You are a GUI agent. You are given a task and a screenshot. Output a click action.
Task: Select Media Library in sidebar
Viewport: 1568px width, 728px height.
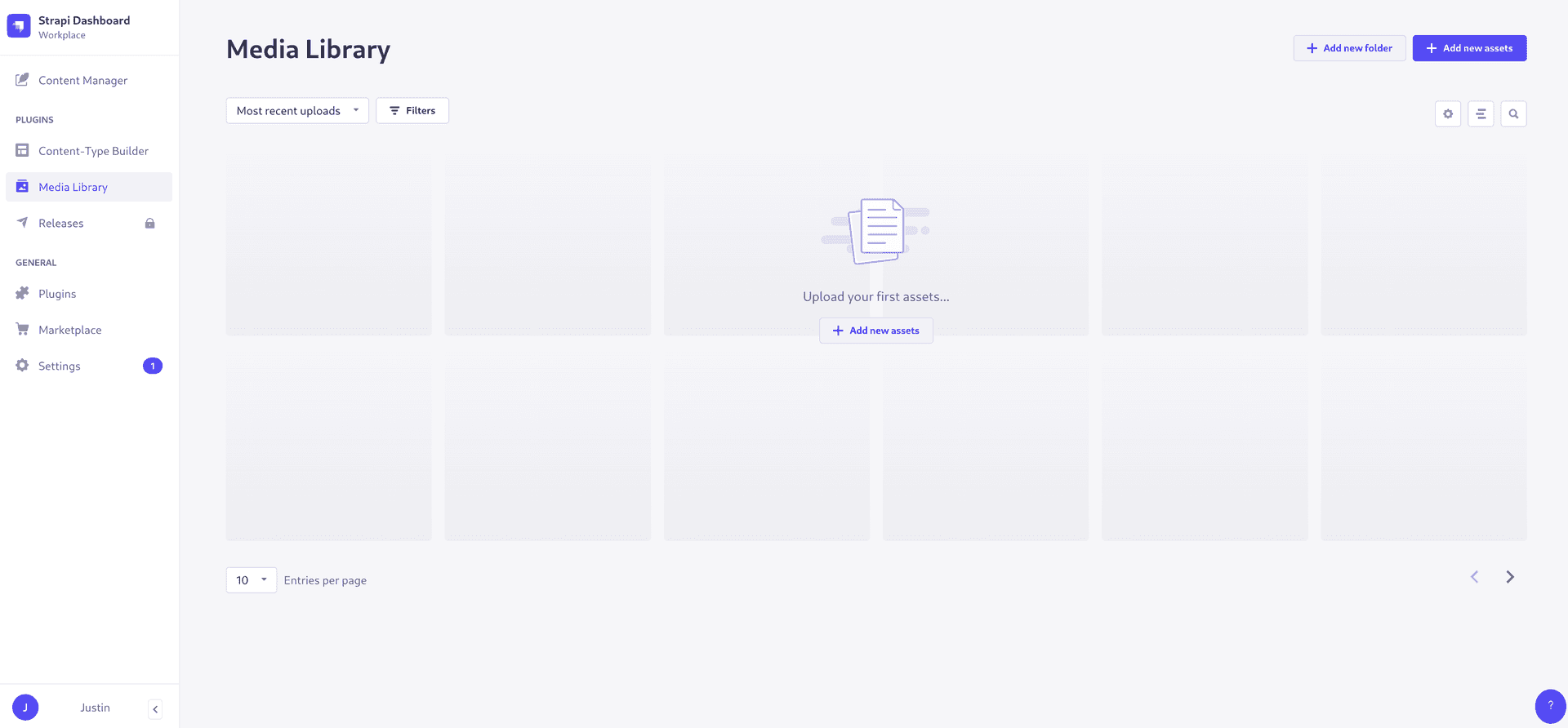(73, 187)
